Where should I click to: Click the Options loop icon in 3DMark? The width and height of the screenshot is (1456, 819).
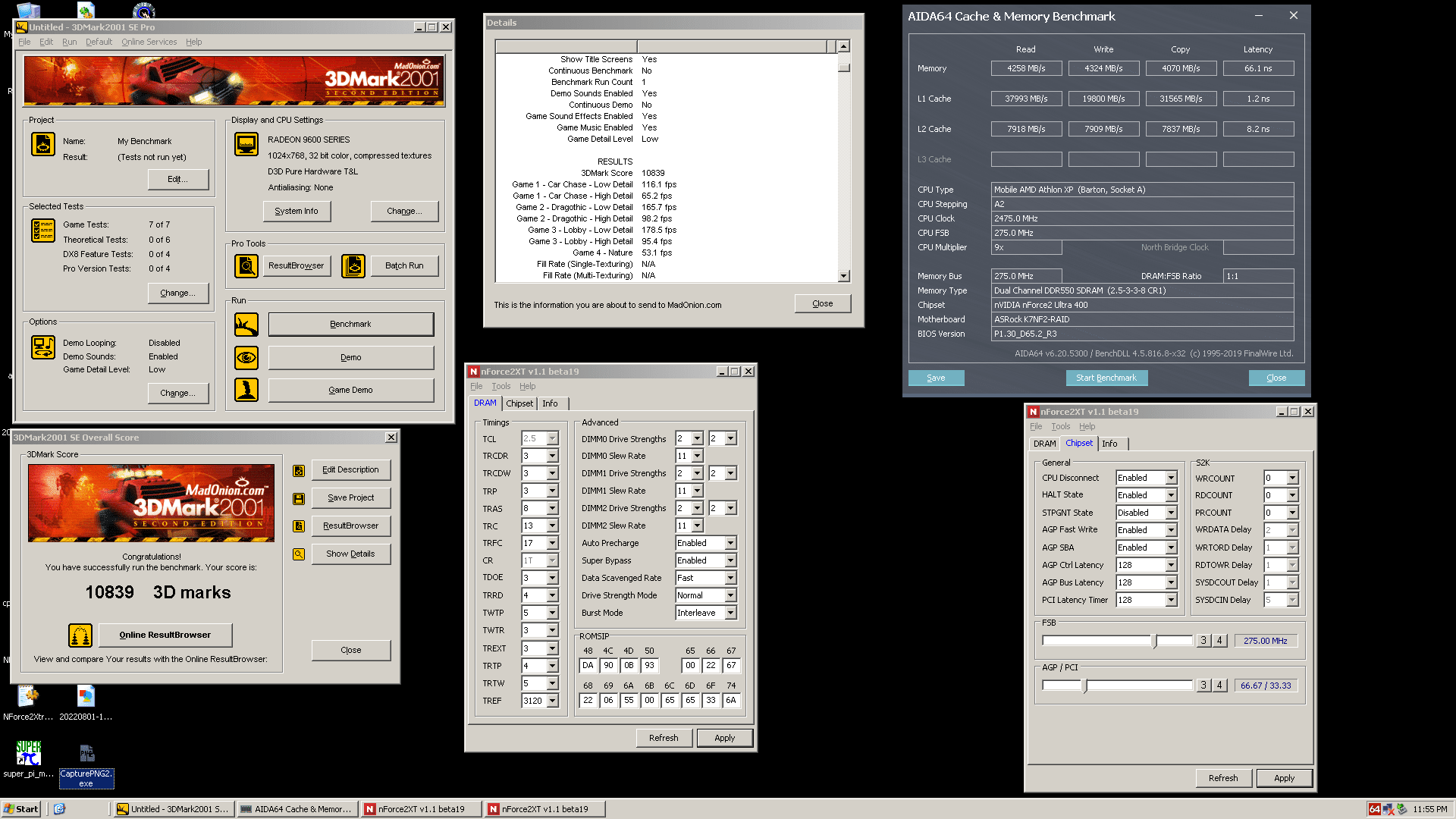coord(43,347)
